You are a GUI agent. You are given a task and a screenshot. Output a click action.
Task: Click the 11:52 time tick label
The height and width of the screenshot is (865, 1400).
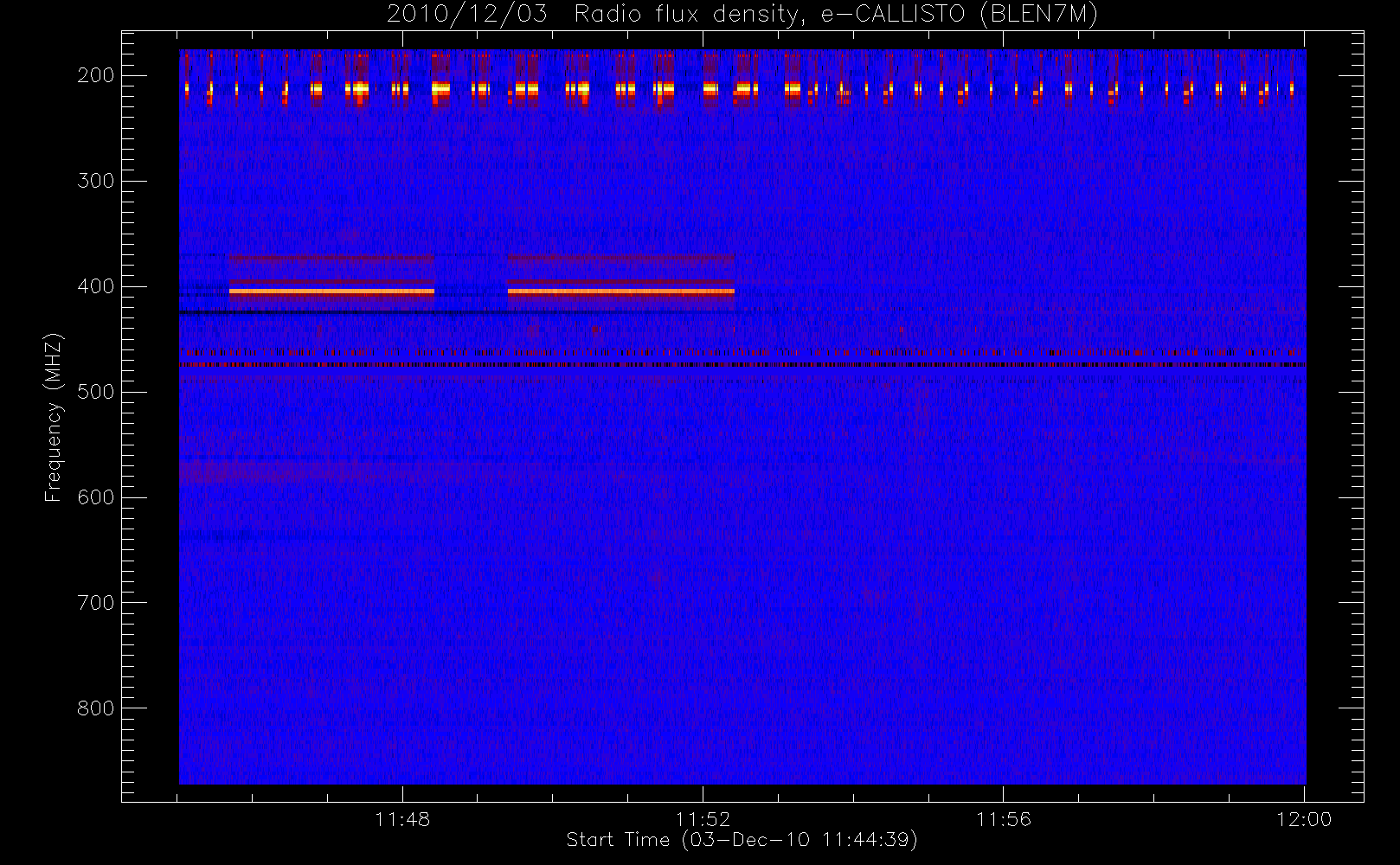(x=703, y=819)
